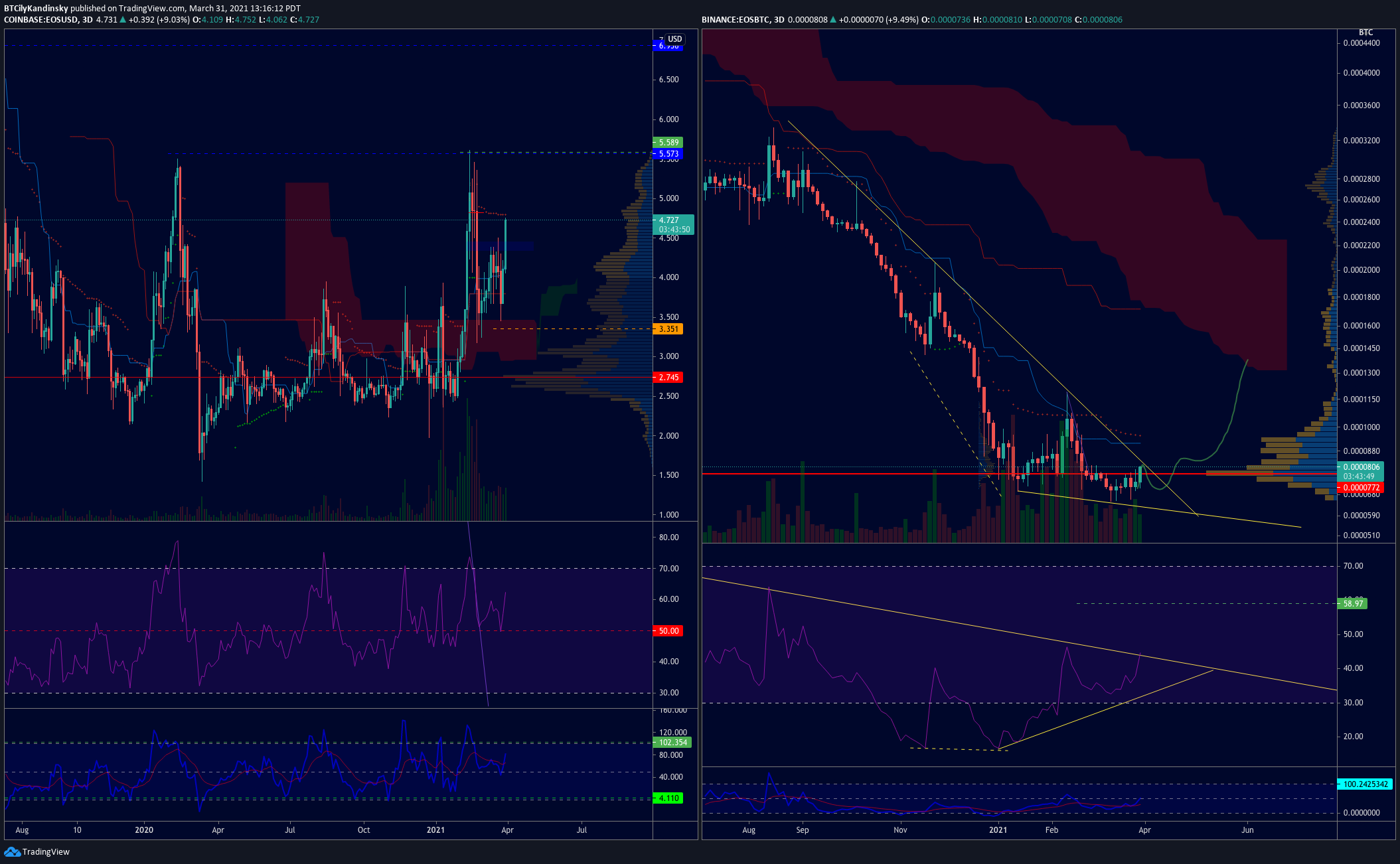Image resolution: width=1400 pixels, height=864 pixels.
Task: Click the 10 label on left time axis
Action: pyautogui.click(x=77, y=830)
